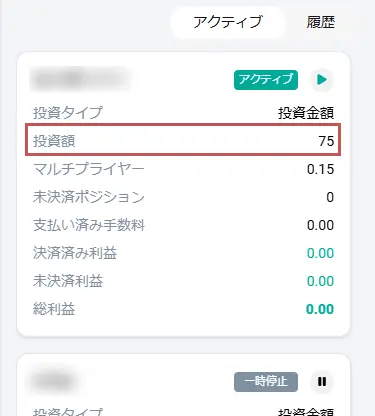Switch to the アクティブ tab

coord(228,22)
